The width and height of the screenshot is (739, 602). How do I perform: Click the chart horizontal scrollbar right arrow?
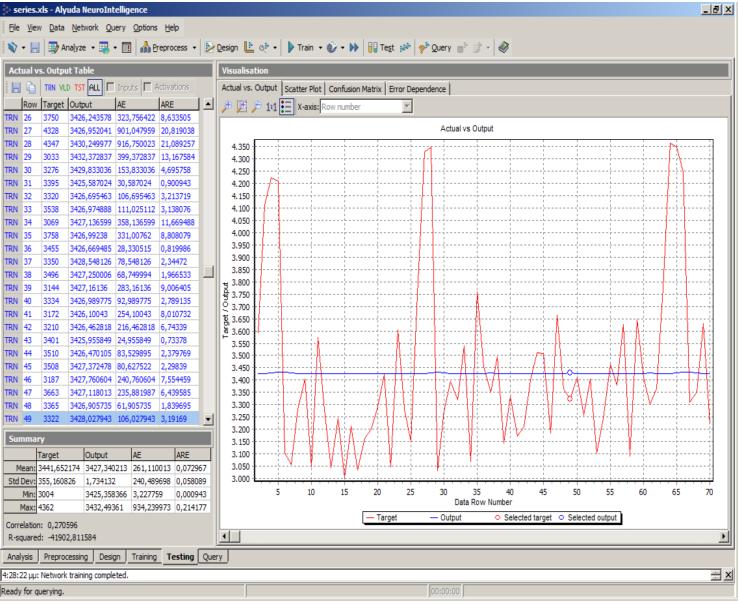coord(723,536)
